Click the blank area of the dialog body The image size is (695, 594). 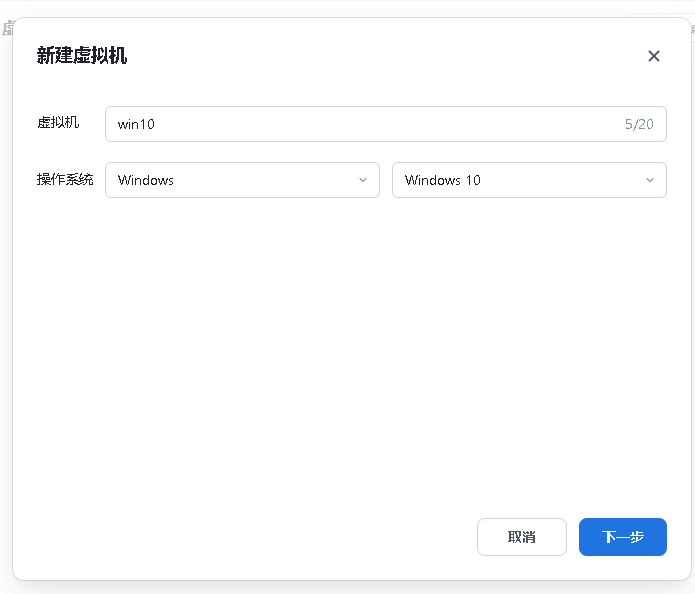click(350, 350)
